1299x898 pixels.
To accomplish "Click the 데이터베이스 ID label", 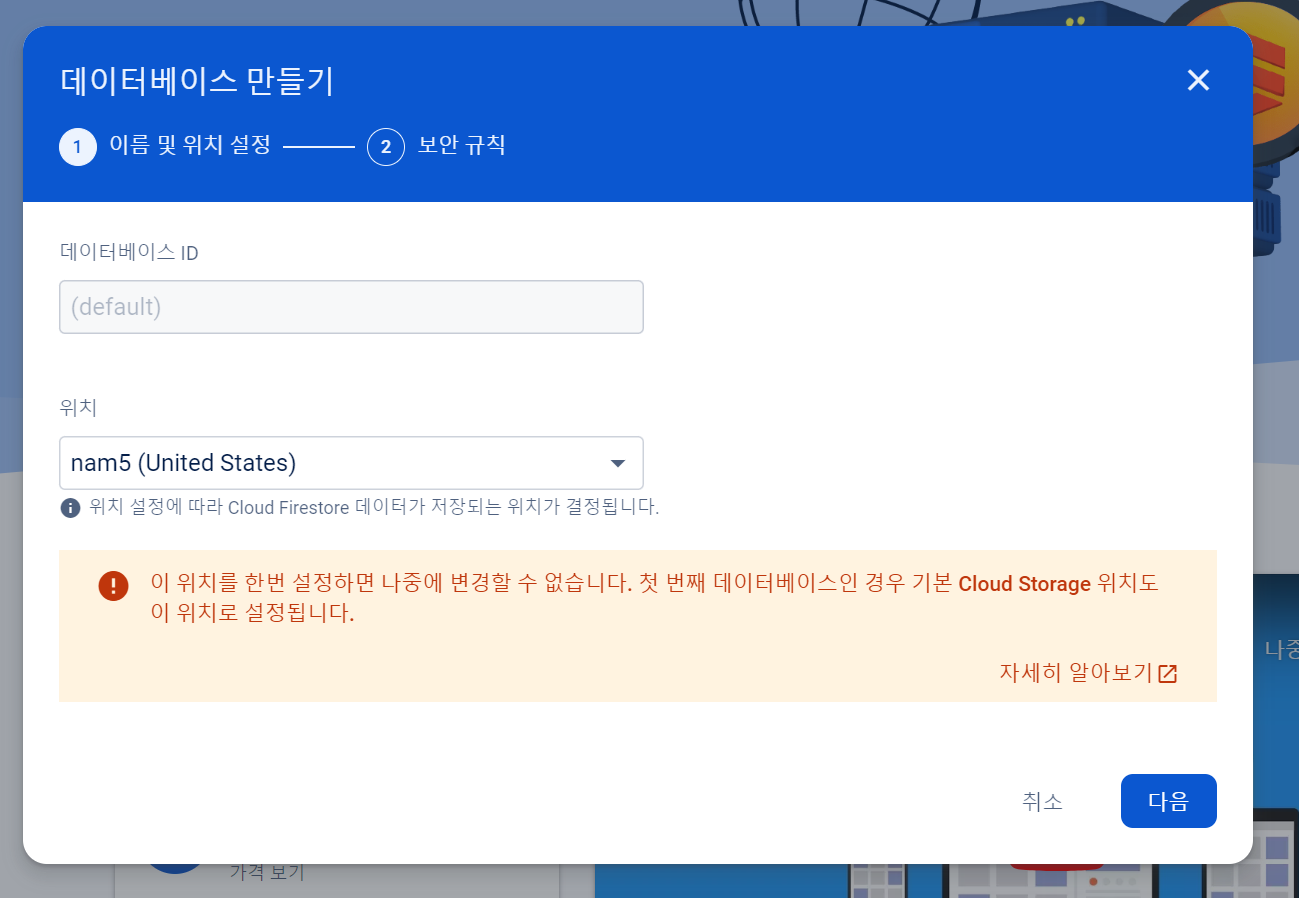I will pos(129,253).
